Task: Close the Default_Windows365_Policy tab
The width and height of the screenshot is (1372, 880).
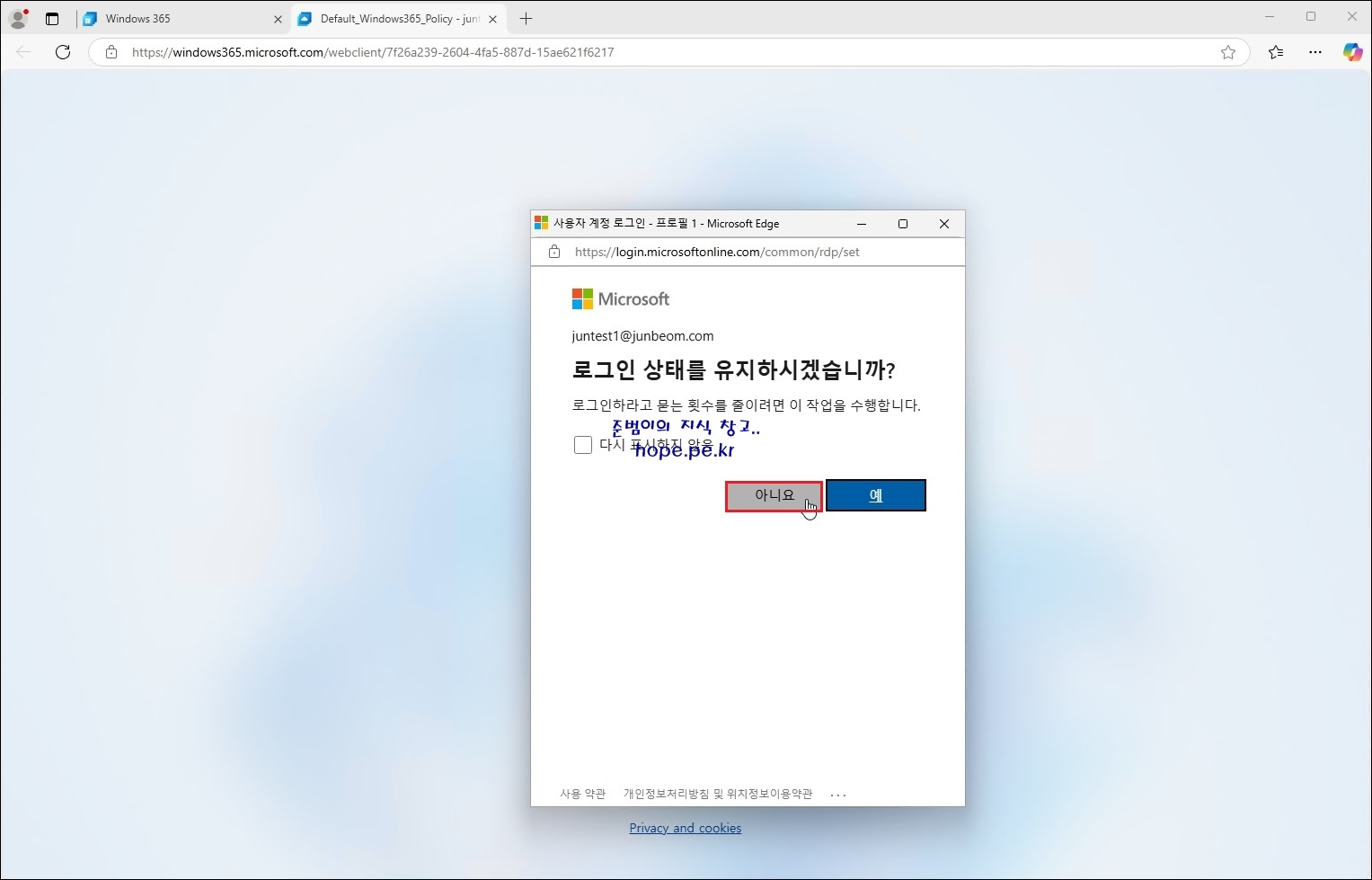Action: (492, 19)
